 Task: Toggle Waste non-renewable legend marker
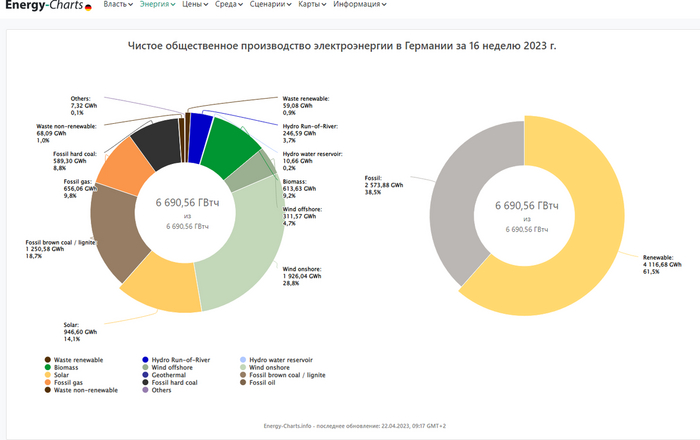tap(47, 390)
